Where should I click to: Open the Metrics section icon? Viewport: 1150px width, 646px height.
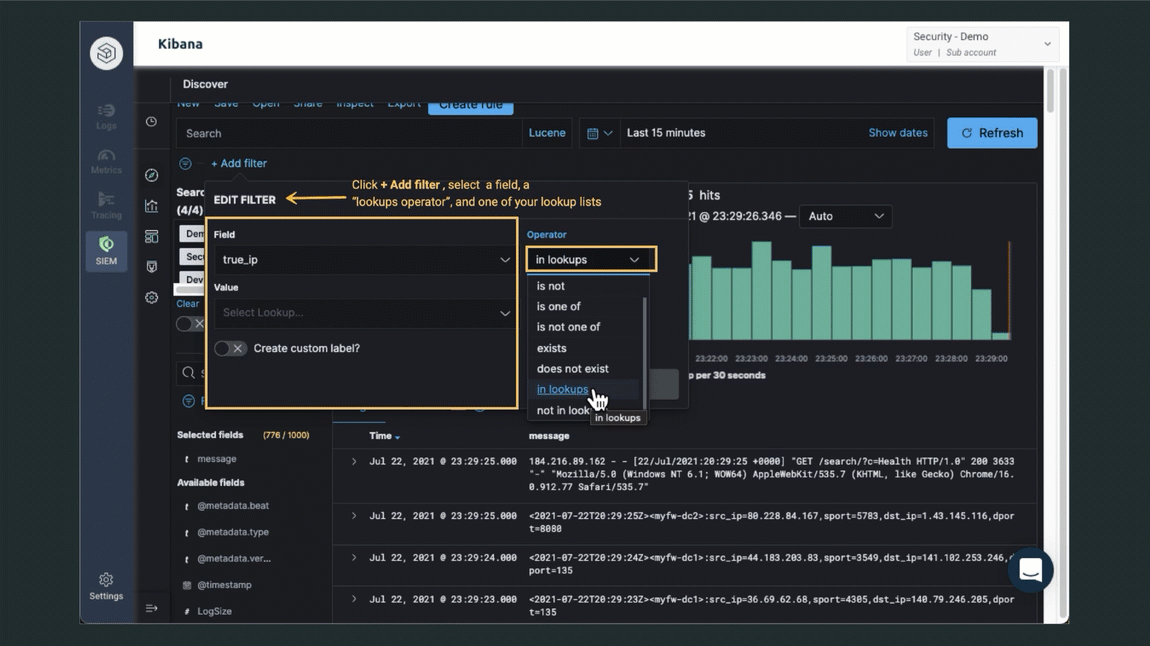pos(106,161)
